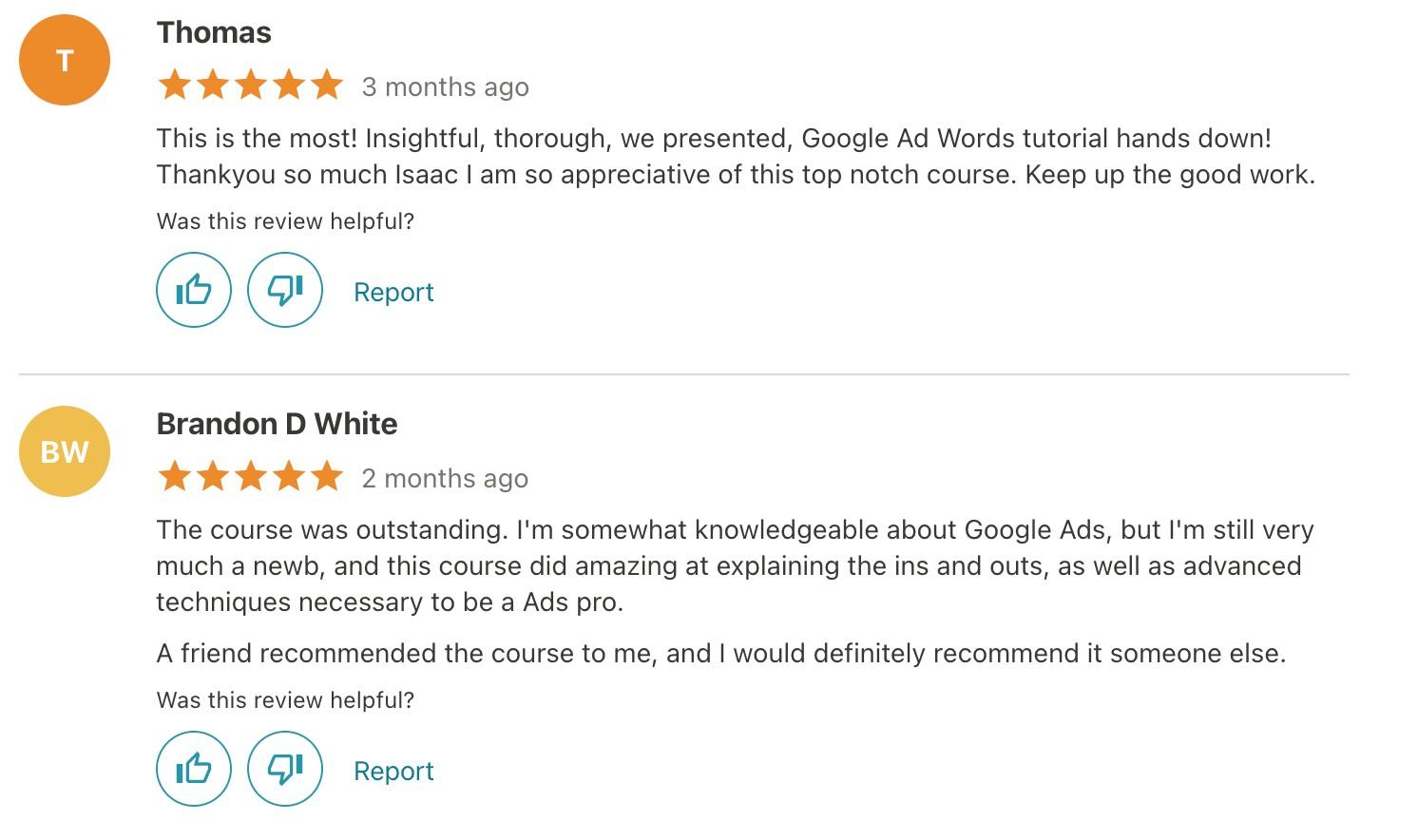Image resolution: width=1418 pixels, height=840 pixels.
Task: Like Thomas's review with thumbs up
Action: [x=194, y=290]
